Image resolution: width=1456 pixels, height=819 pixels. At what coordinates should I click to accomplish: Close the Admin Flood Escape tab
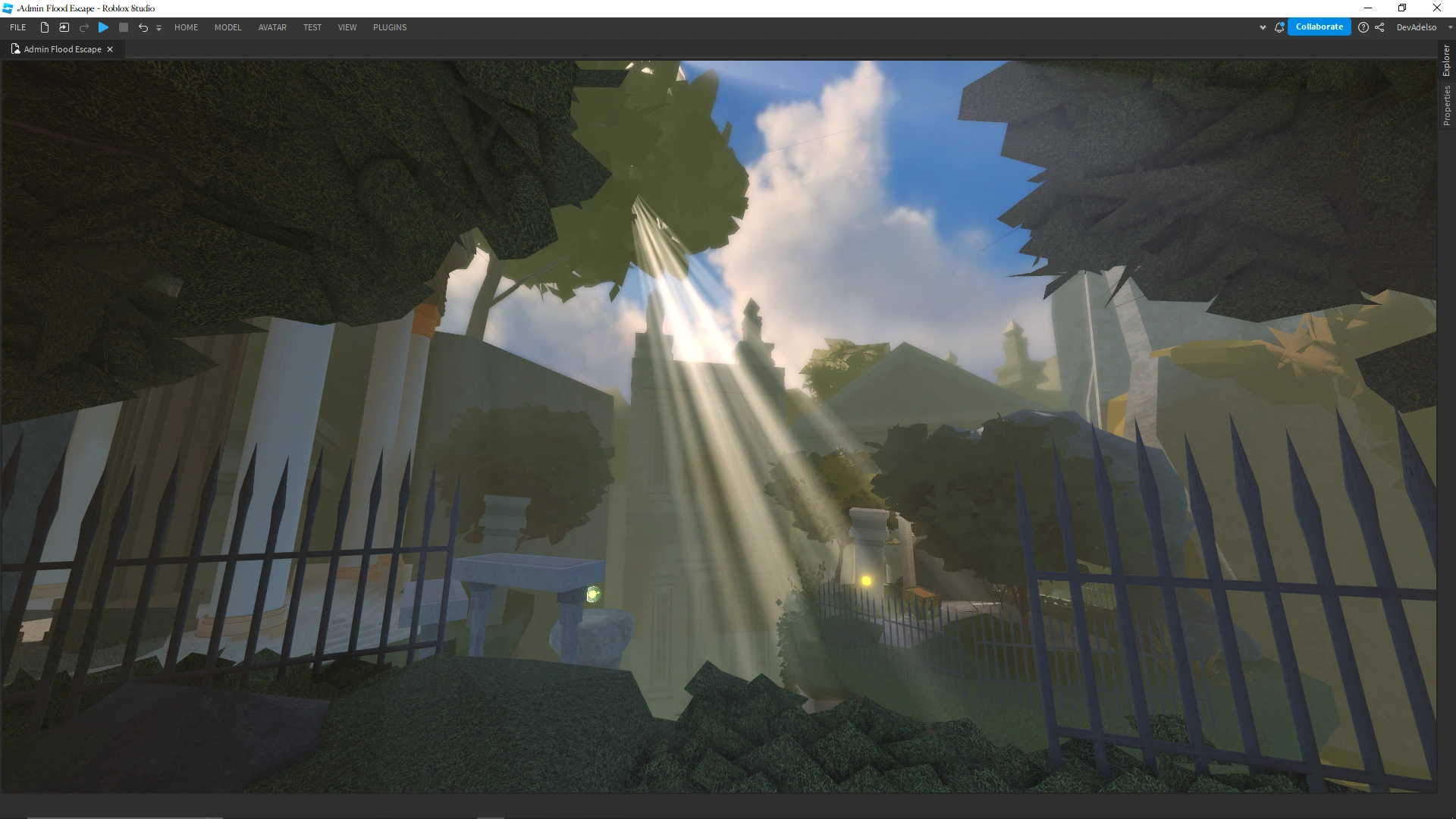point(110,49)
